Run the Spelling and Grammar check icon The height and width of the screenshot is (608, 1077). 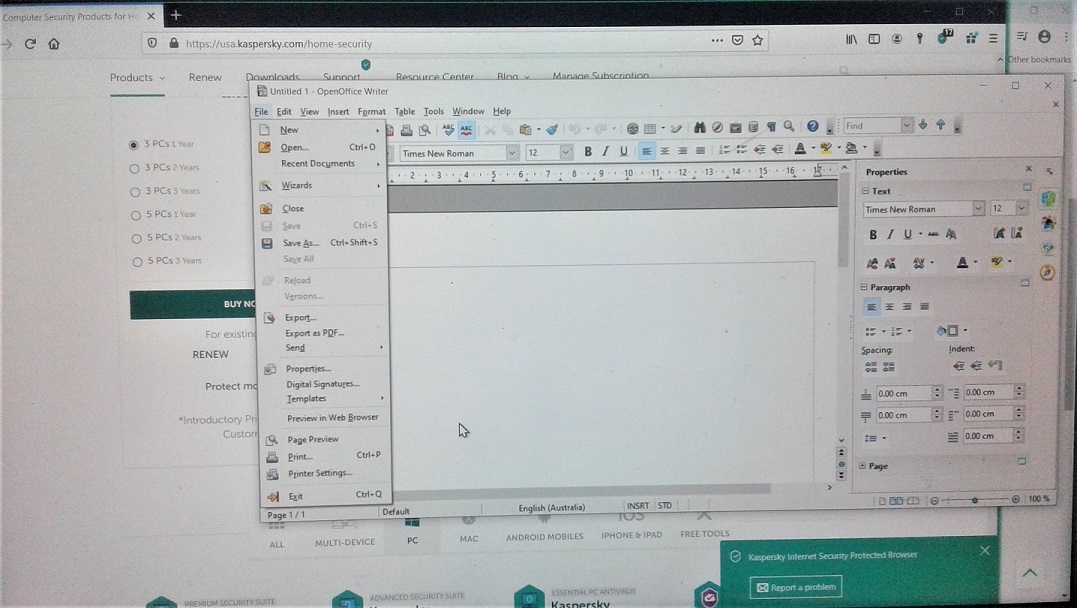coord(449,128)
